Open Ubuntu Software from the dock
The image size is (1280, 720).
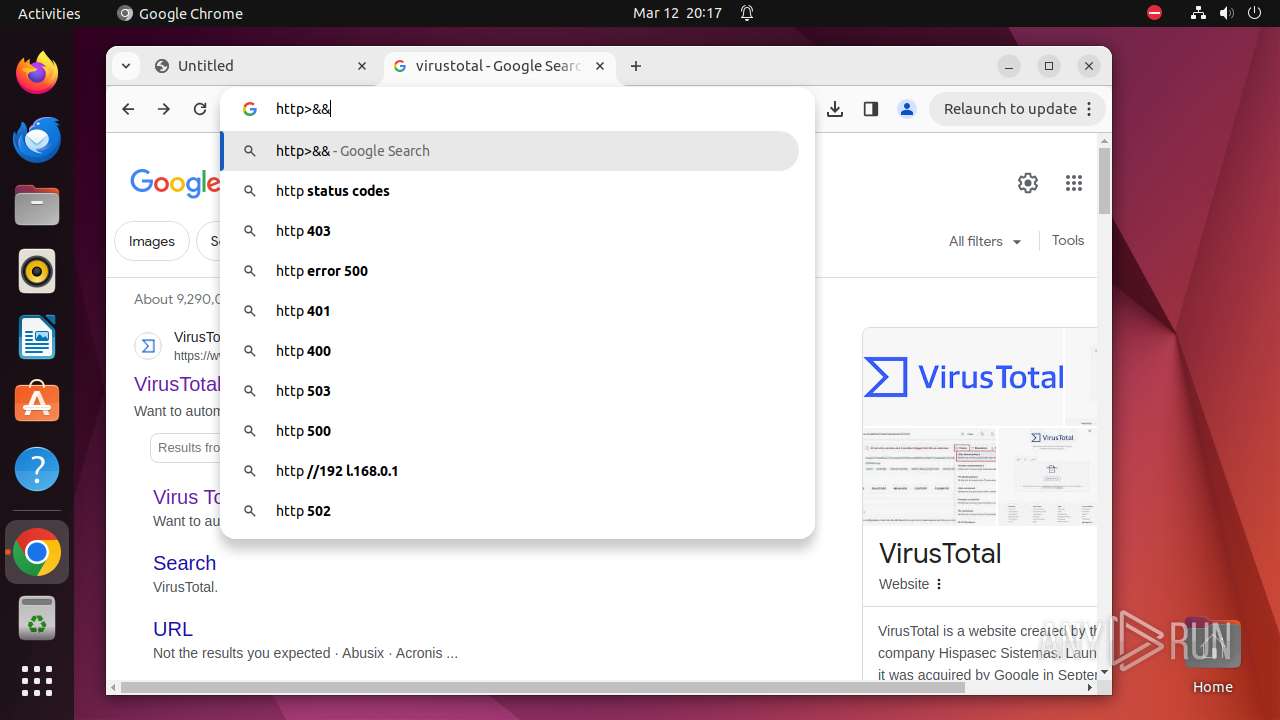[x=37, y=403]
